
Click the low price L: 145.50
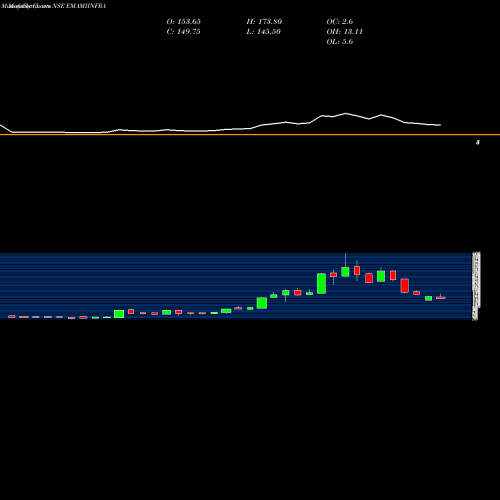tap(264, 32)
